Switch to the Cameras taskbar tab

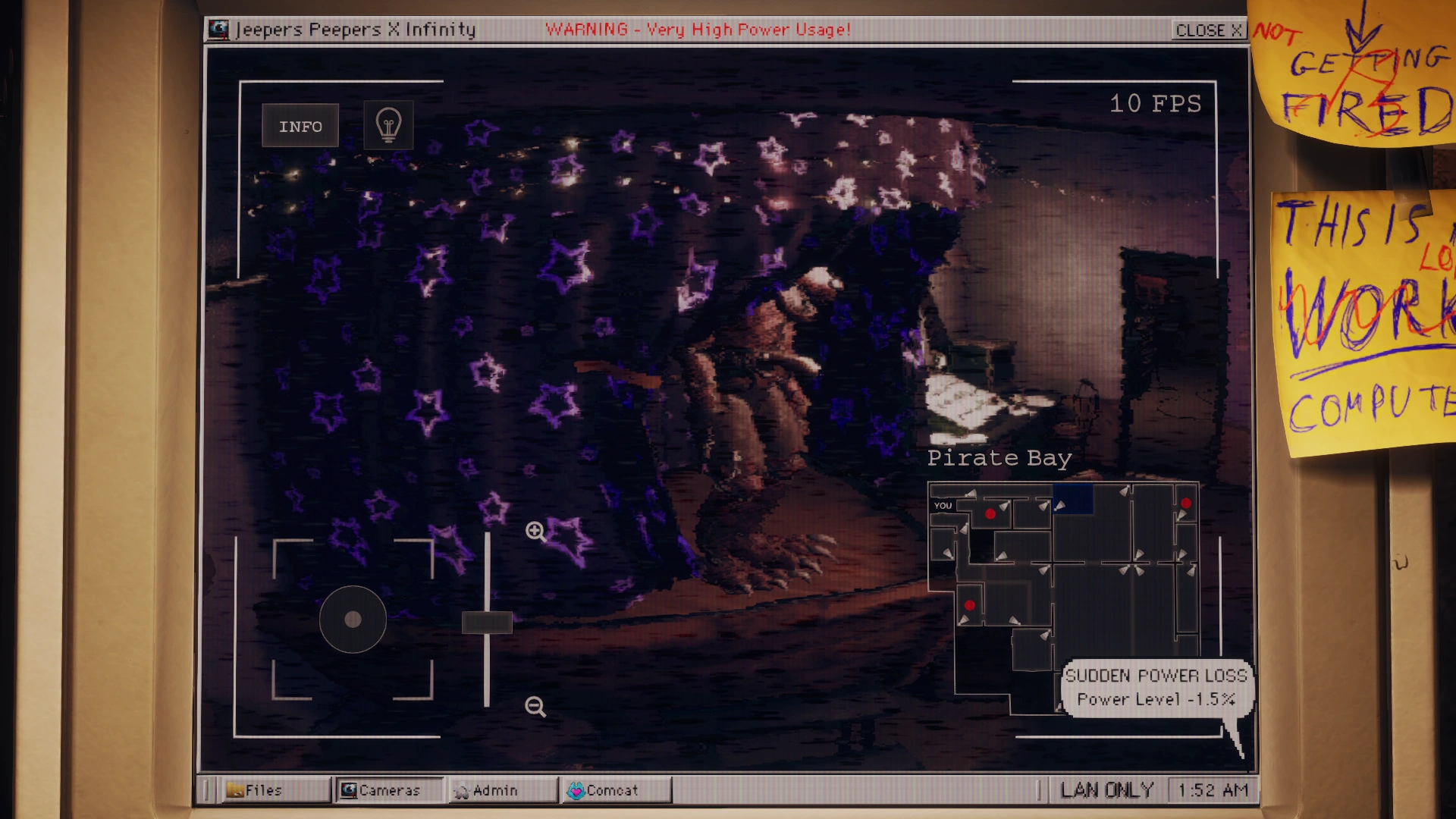(388, 790)
